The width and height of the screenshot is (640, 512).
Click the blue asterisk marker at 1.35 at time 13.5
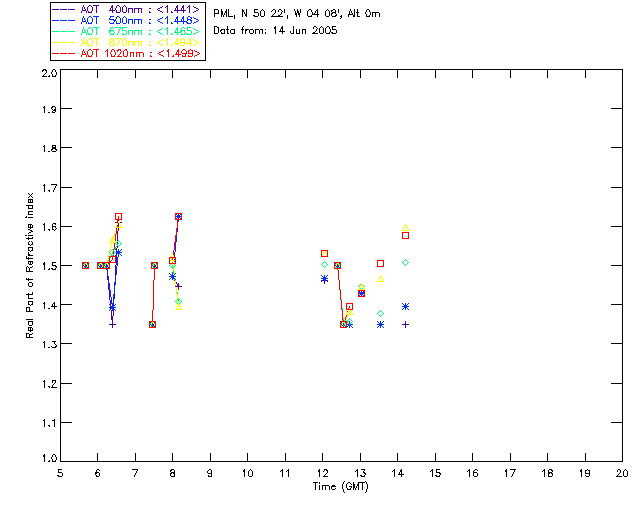point(380,325)
